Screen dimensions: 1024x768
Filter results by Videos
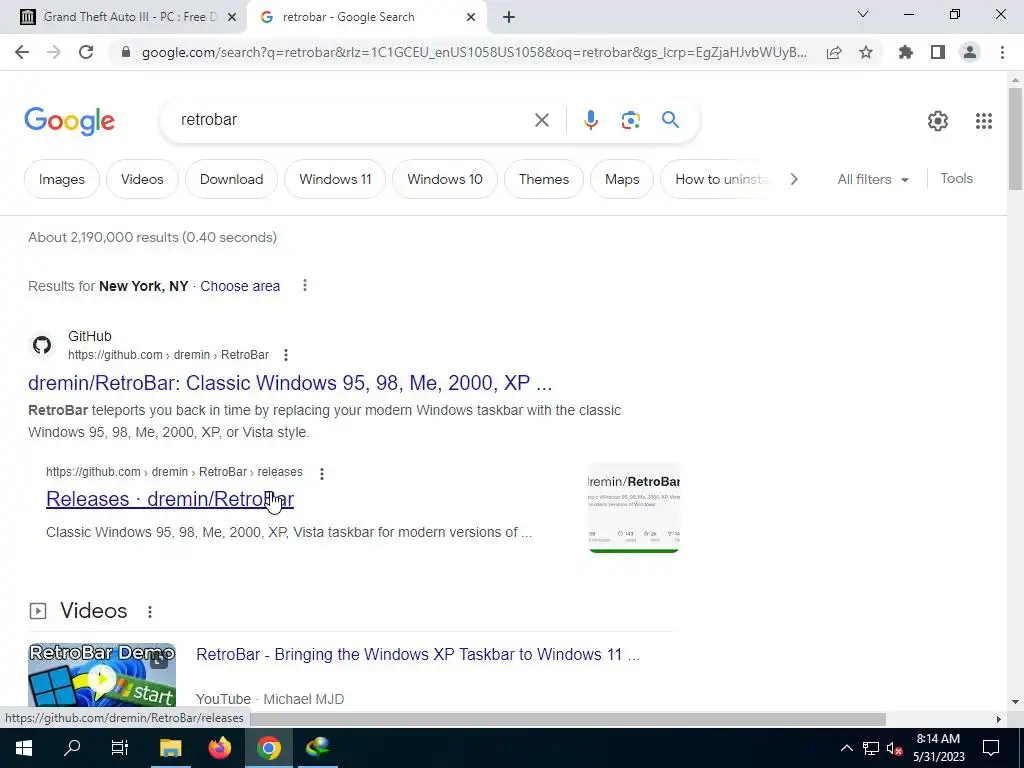(x=142, y=179)
